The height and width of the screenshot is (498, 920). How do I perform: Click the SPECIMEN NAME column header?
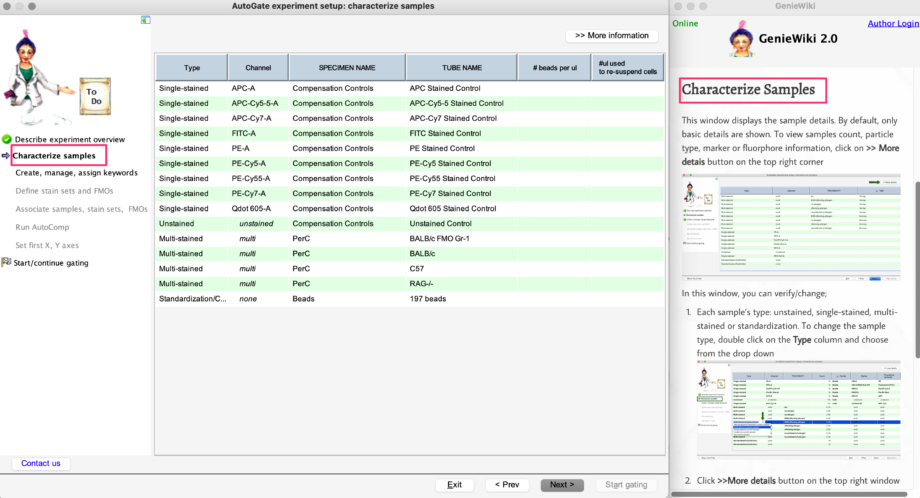(x=346, y=68)
